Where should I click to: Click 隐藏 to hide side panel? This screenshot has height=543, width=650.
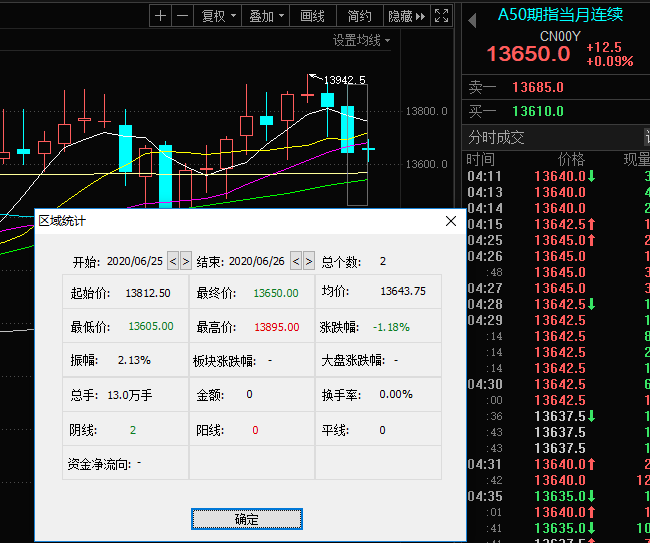[407, 16]
